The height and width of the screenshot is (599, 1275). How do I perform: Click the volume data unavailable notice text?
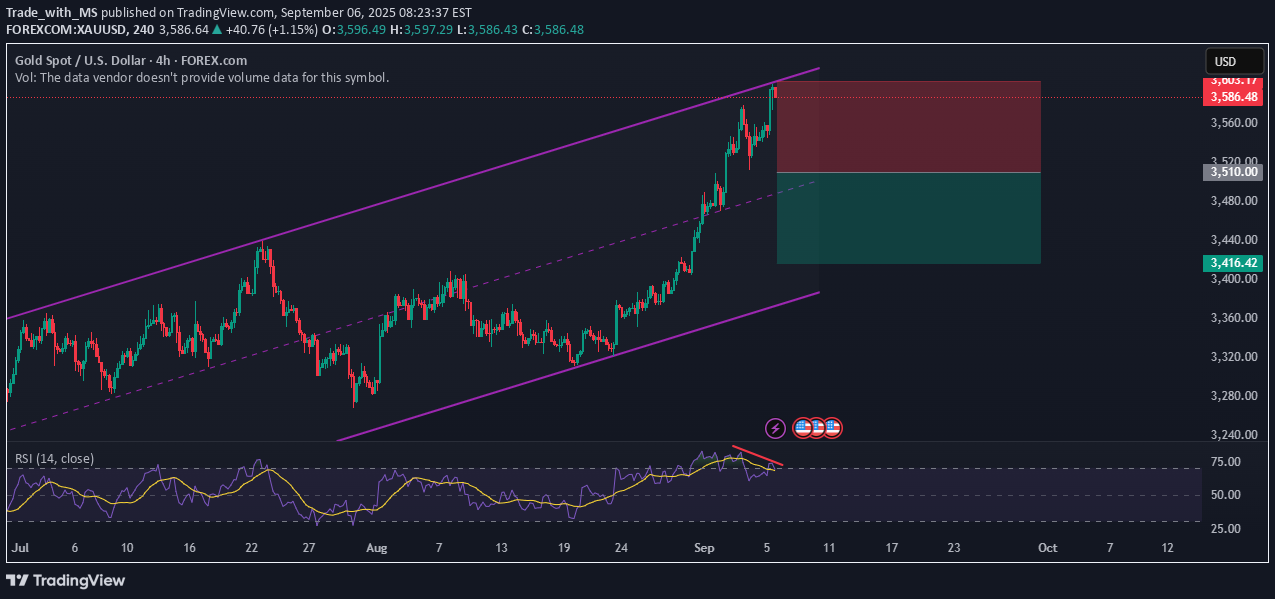[201, 77]
